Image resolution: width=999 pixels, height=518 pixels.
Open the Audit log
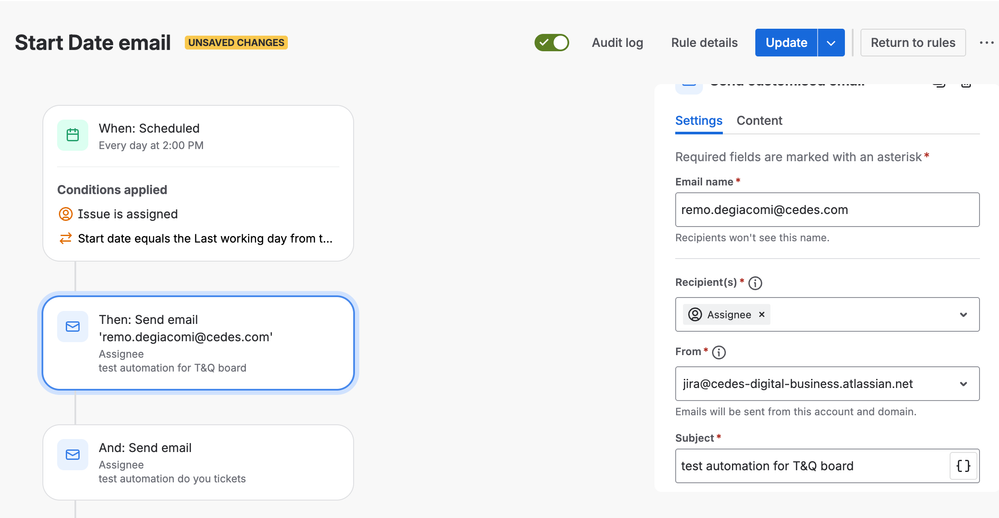[x=617, y=43]
